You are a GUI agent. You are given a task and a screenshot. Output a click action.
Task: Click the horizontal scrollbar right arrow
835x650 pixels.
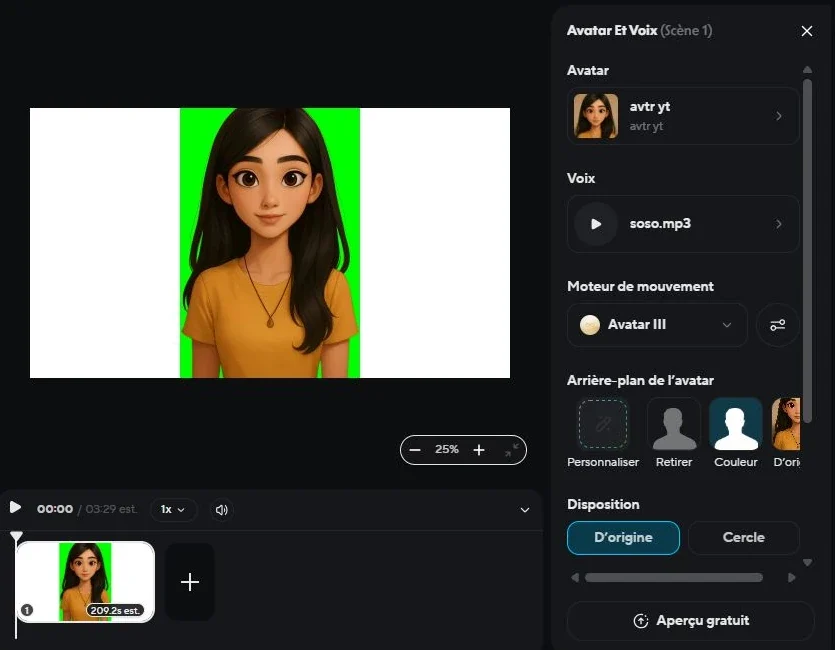click(792, 578)
